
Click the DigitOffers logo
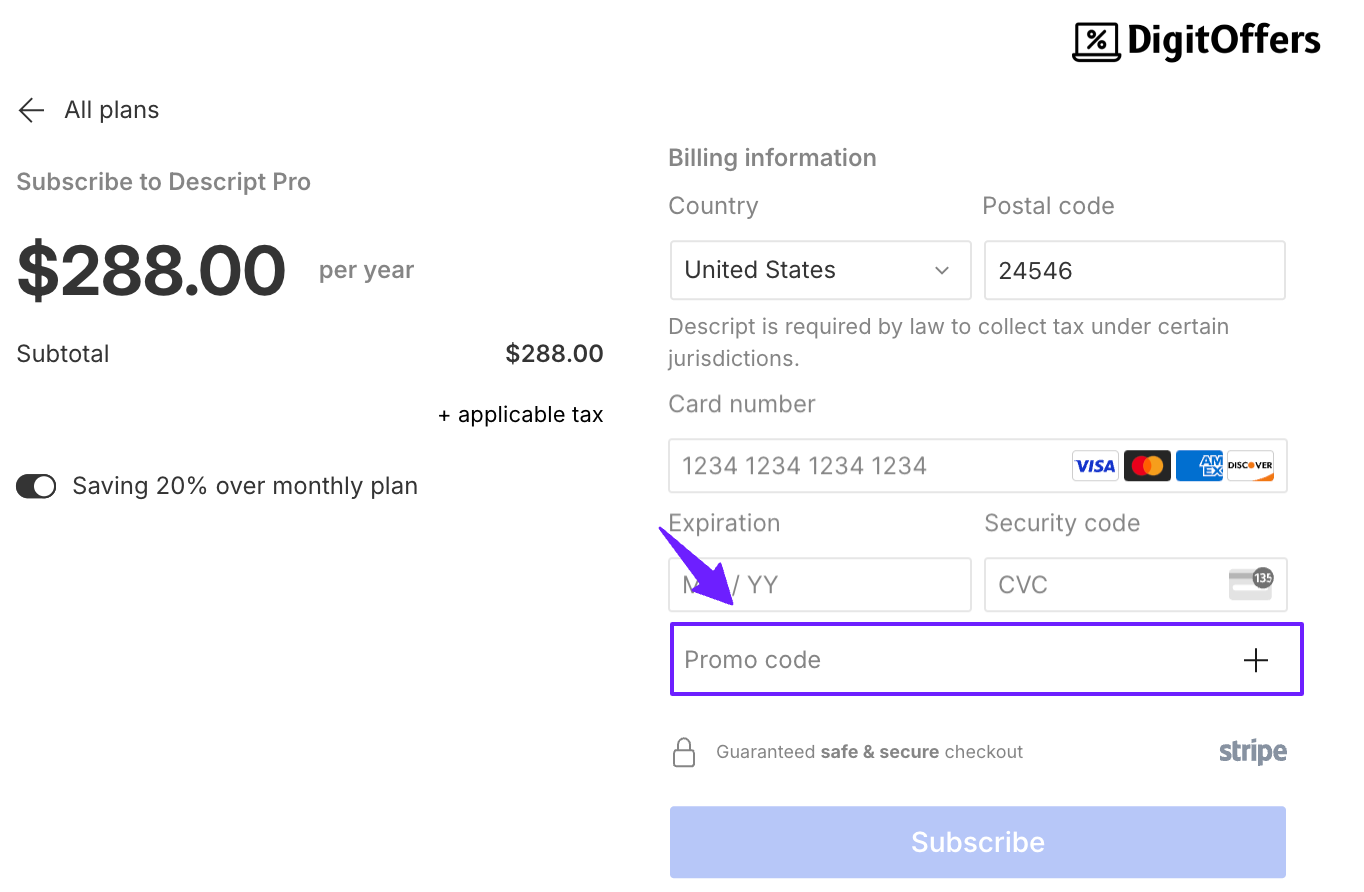(1196, 41)
